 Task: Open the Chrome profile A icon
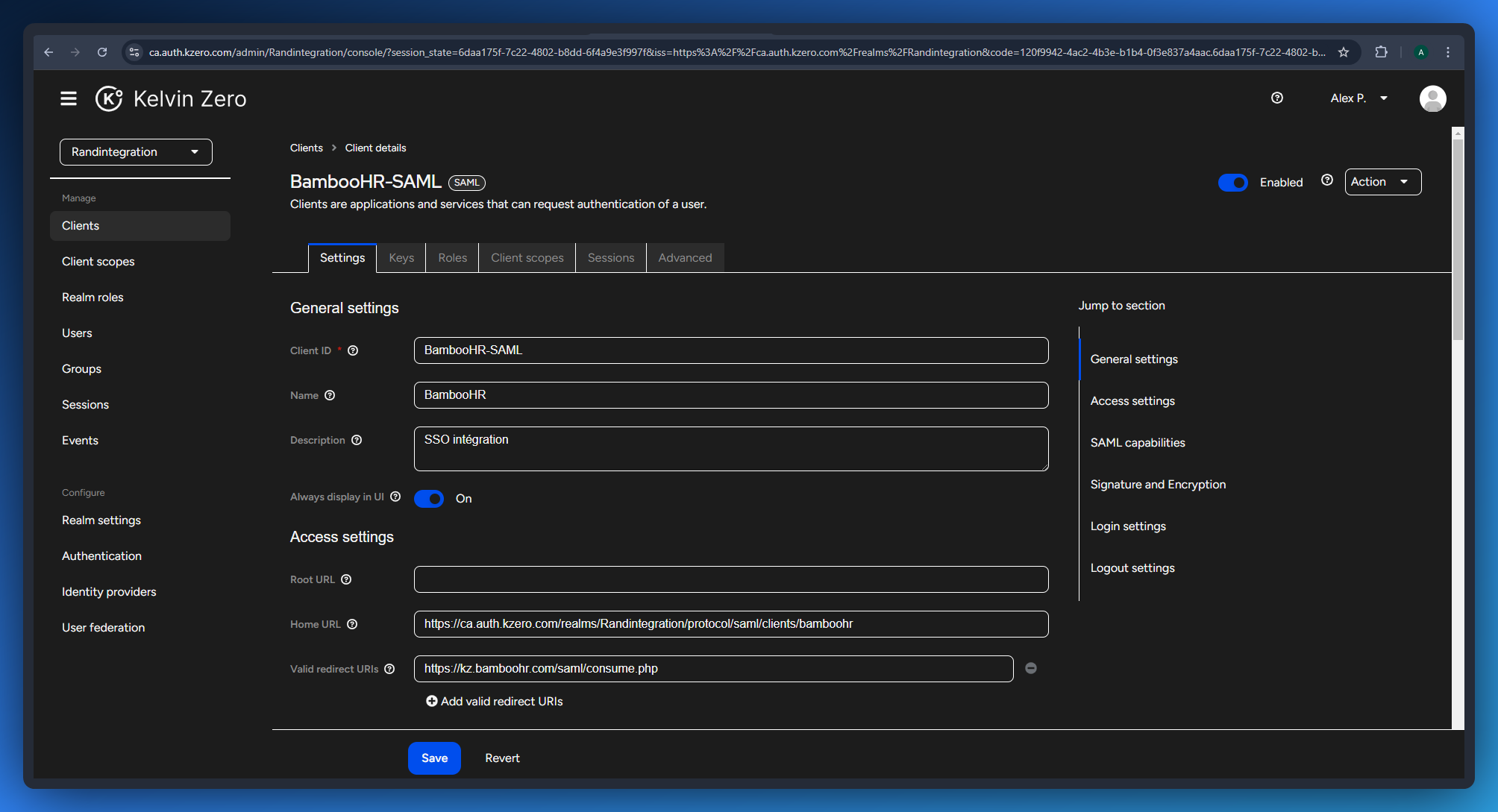1421,52
